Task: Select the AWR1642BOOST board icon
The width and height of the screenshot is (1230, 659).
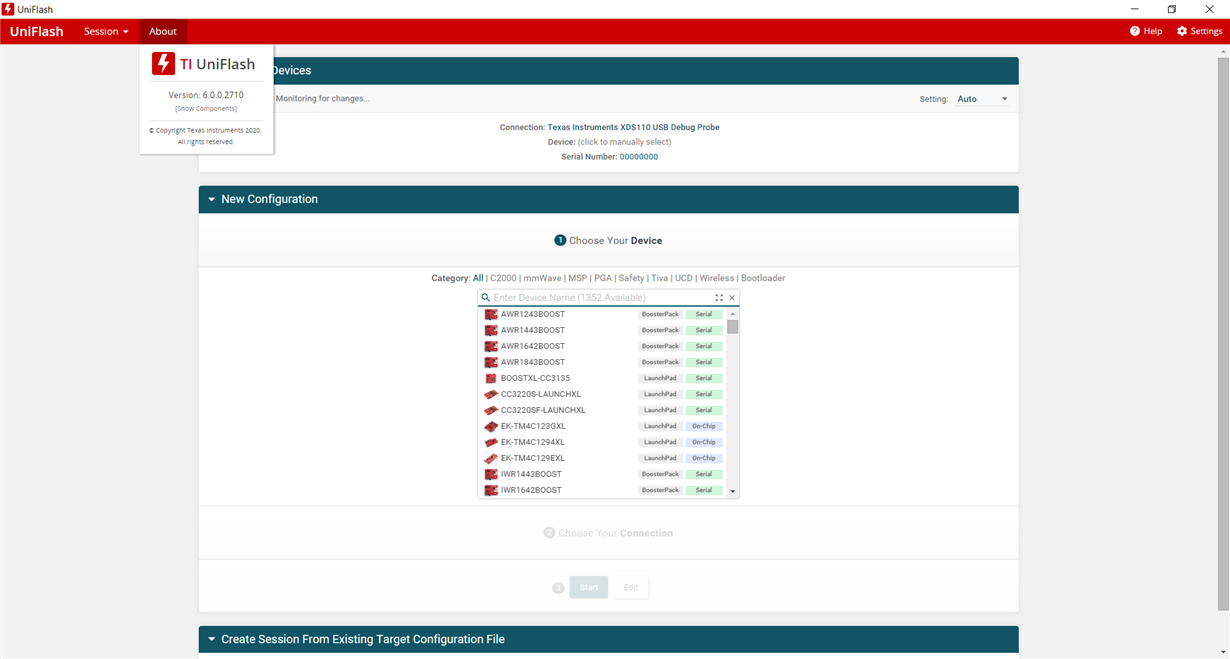Action: pos(491,346)
